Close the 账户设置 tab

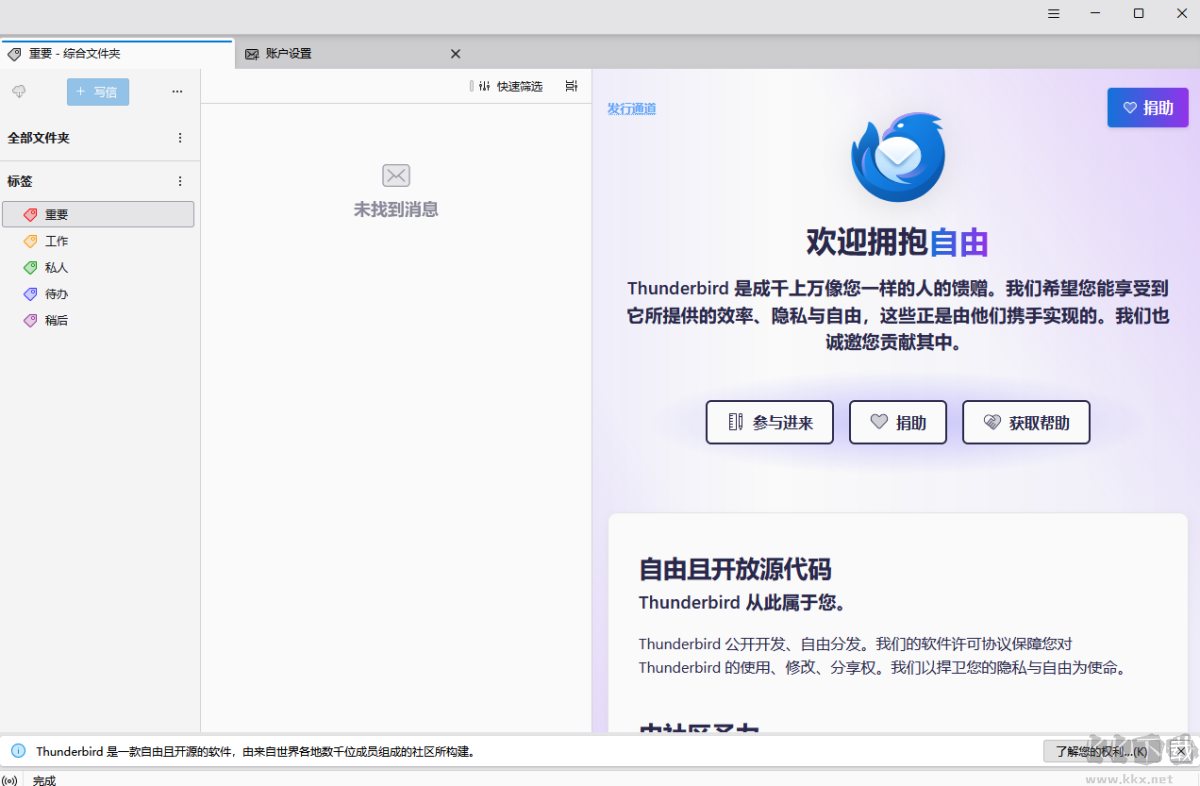click(455, 53)
